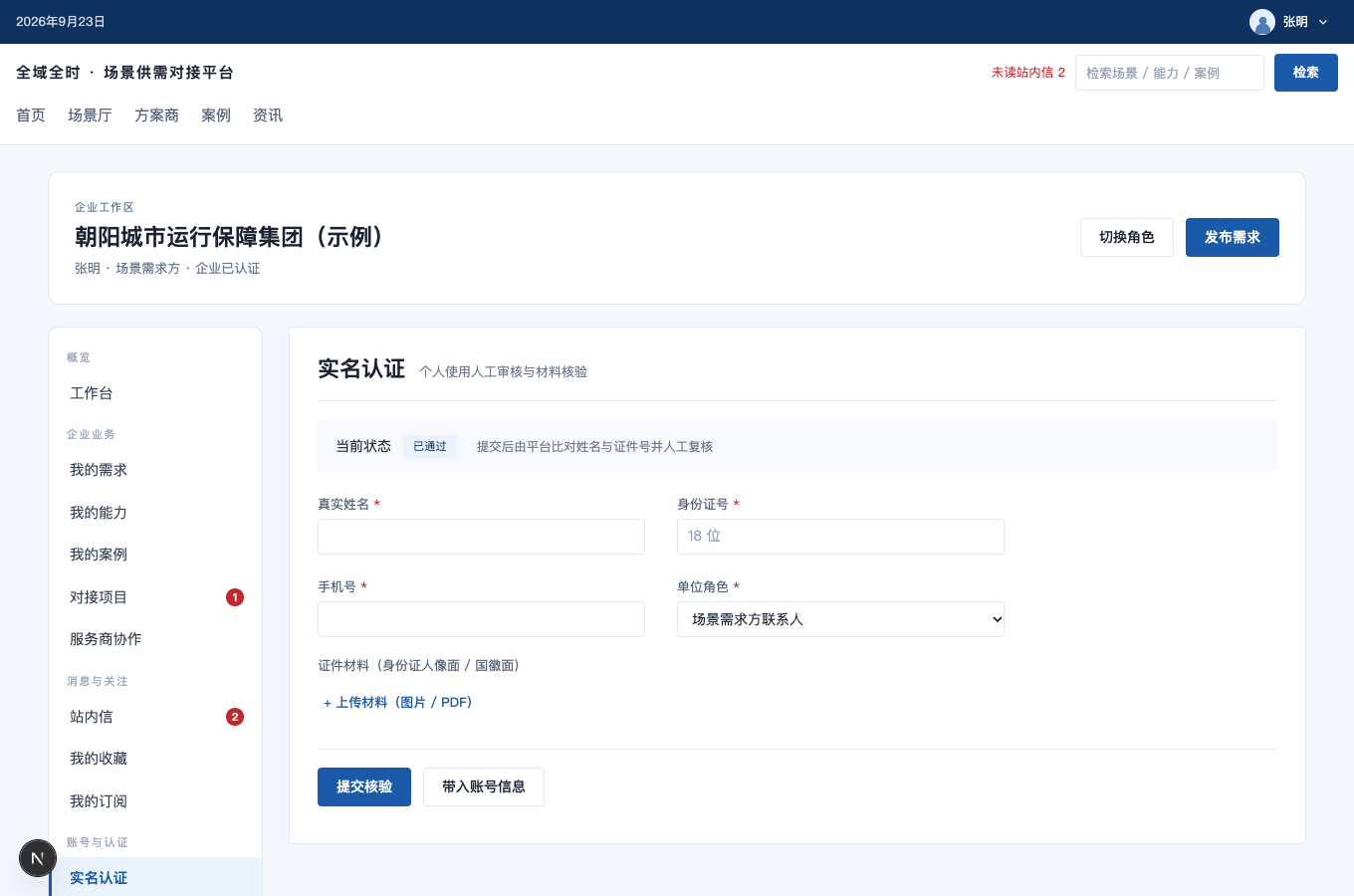Viewport: 1354px width, 896px height.
Task: Open the 资讯 nav item
Action: click(268, 115)
